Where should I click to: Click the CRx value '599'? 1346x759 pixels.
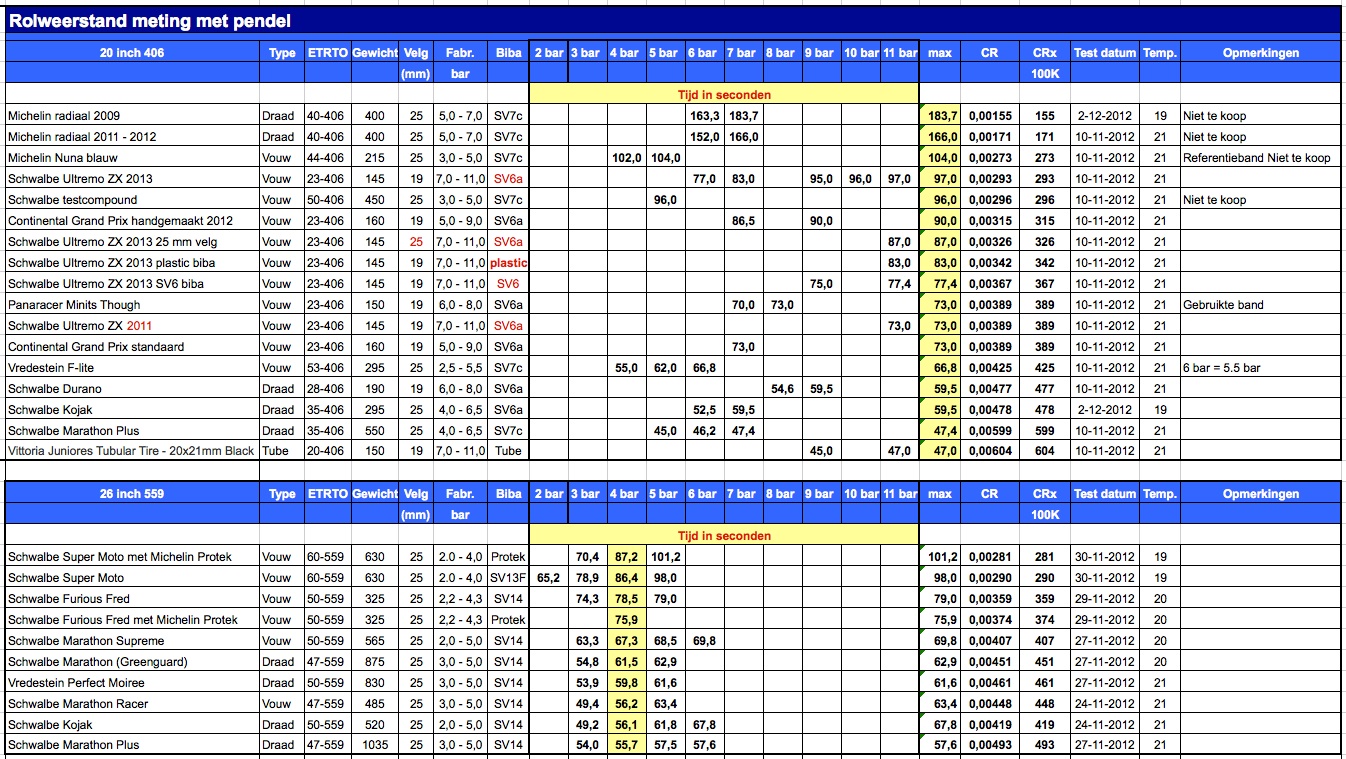coord(1045,431)
